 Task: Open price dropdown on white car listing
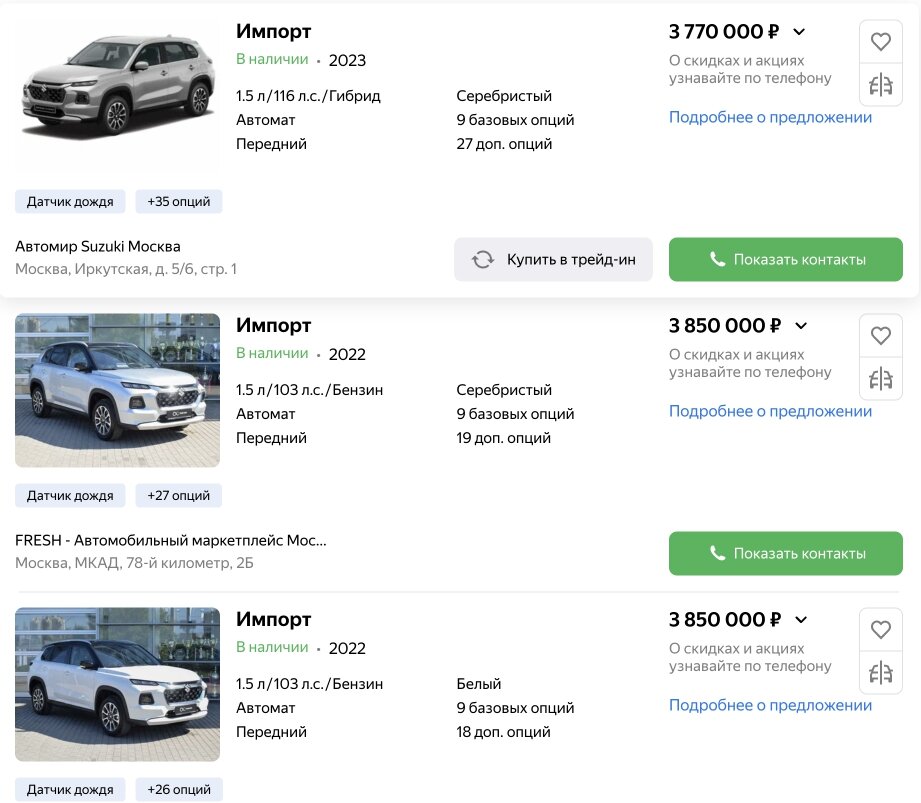coord(800,620)
